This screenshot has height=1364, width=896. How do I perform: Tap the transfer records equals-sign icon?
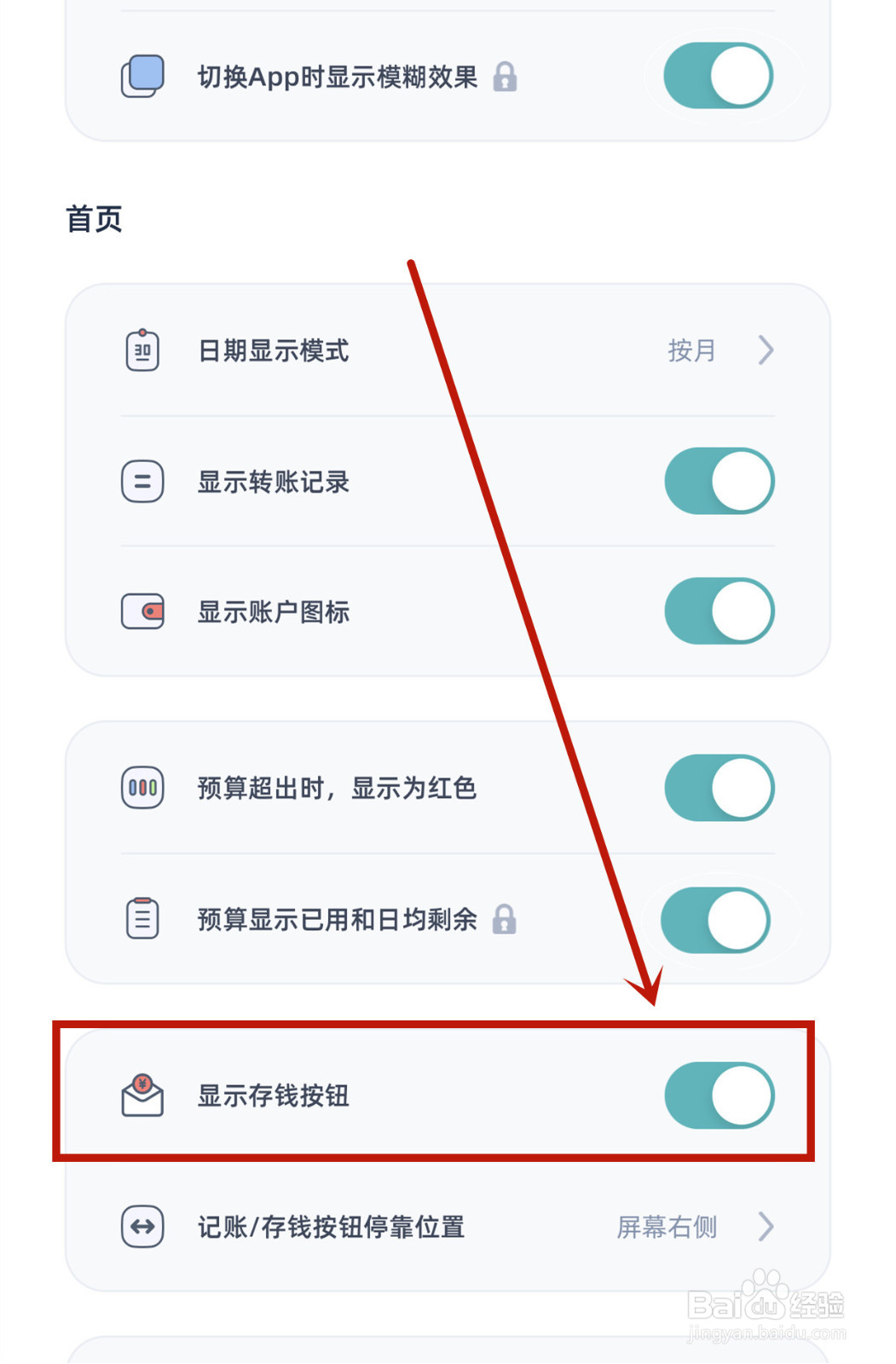(x=142, y=481)
